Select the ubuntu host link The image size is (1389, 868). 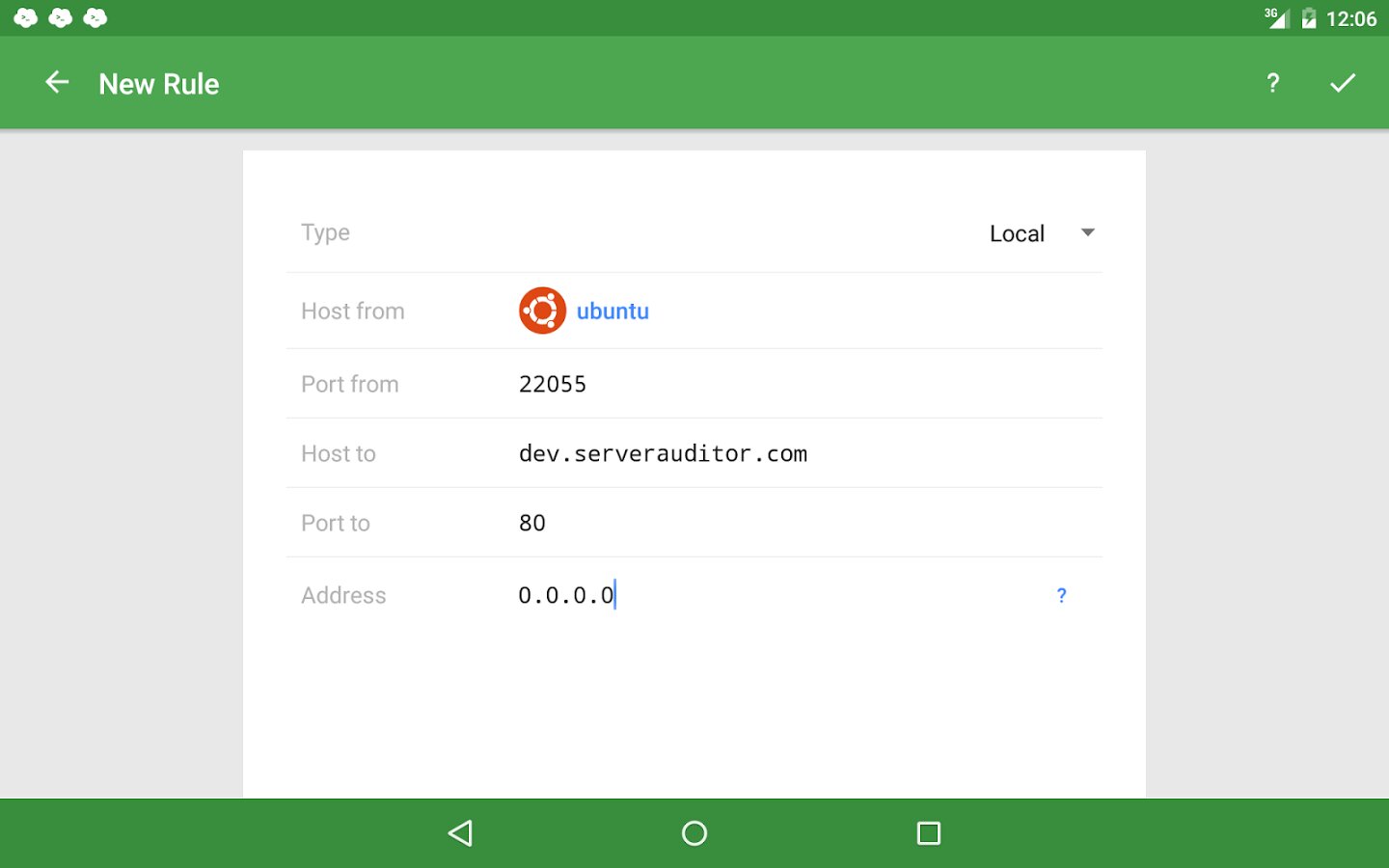pyautogui.click(x=613, y=312)
